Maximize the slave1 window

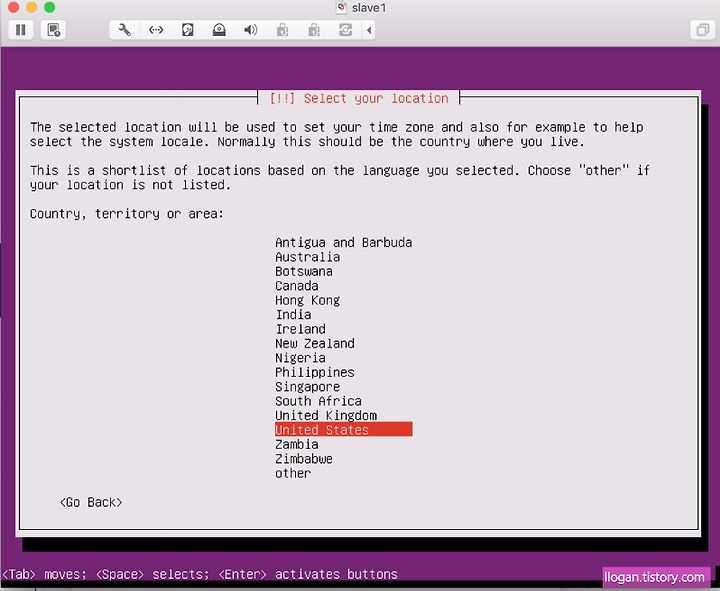tap(50, 7)
